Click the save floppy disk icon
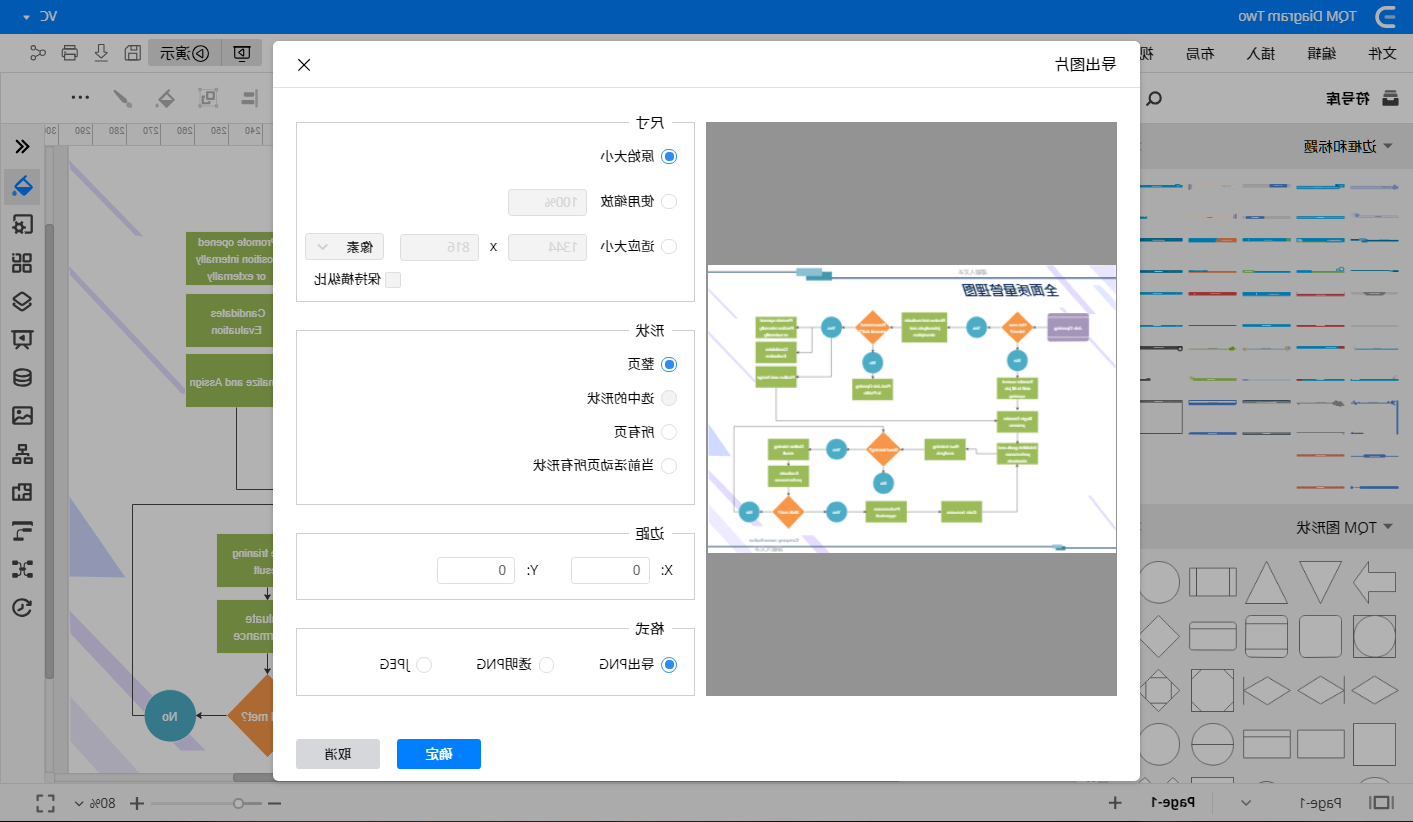The width and height of the screenshot is (1413, 822). click(x=132, y=53)
